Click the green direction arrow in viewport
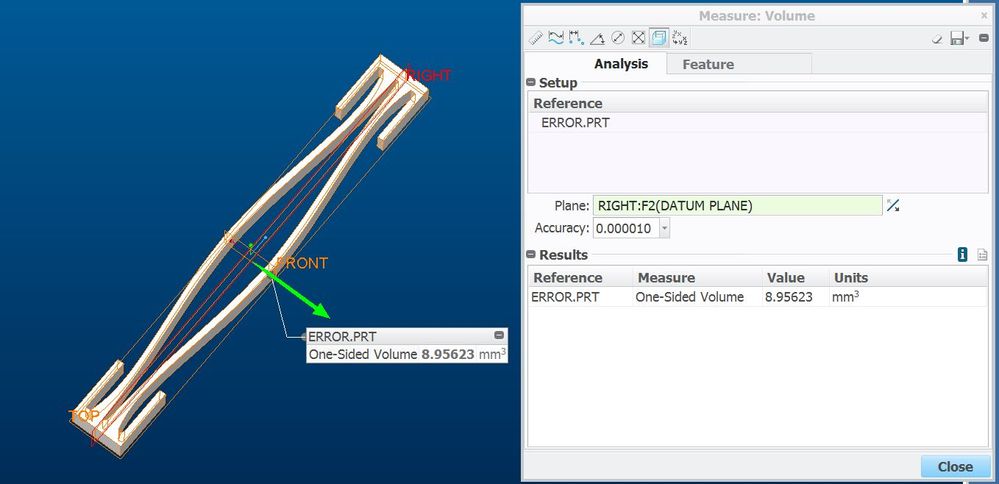This screenshot has width=999, height=484. [x=297, y=292]
